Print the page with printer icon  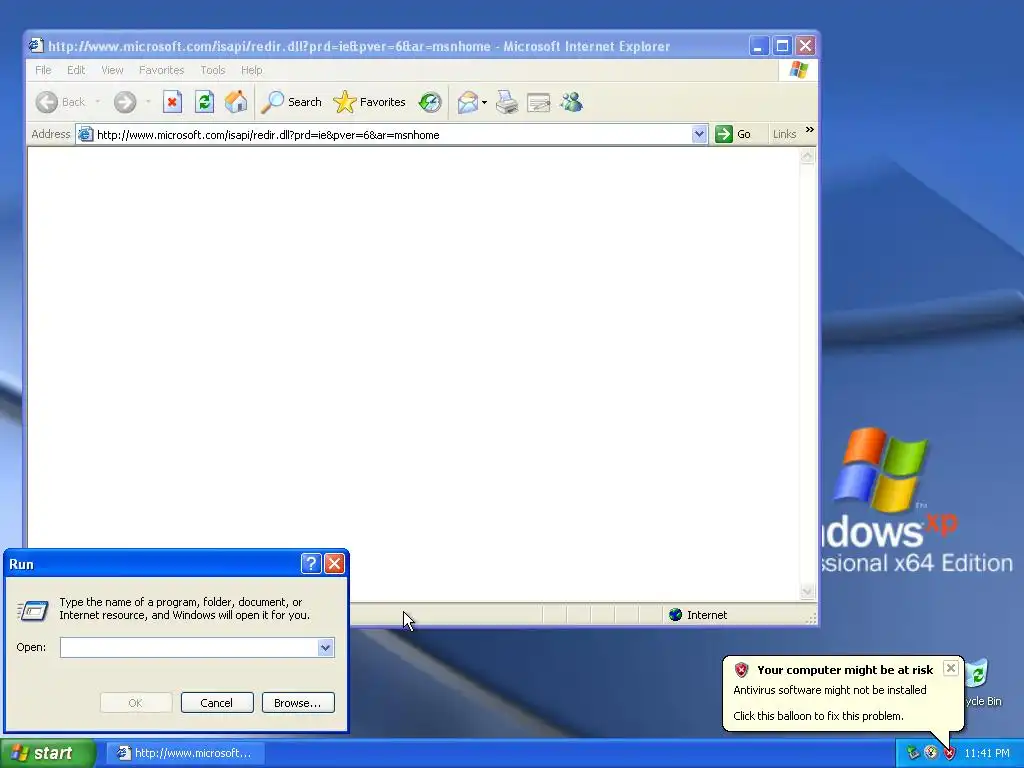pyautogui.click(x=507, y=103)
